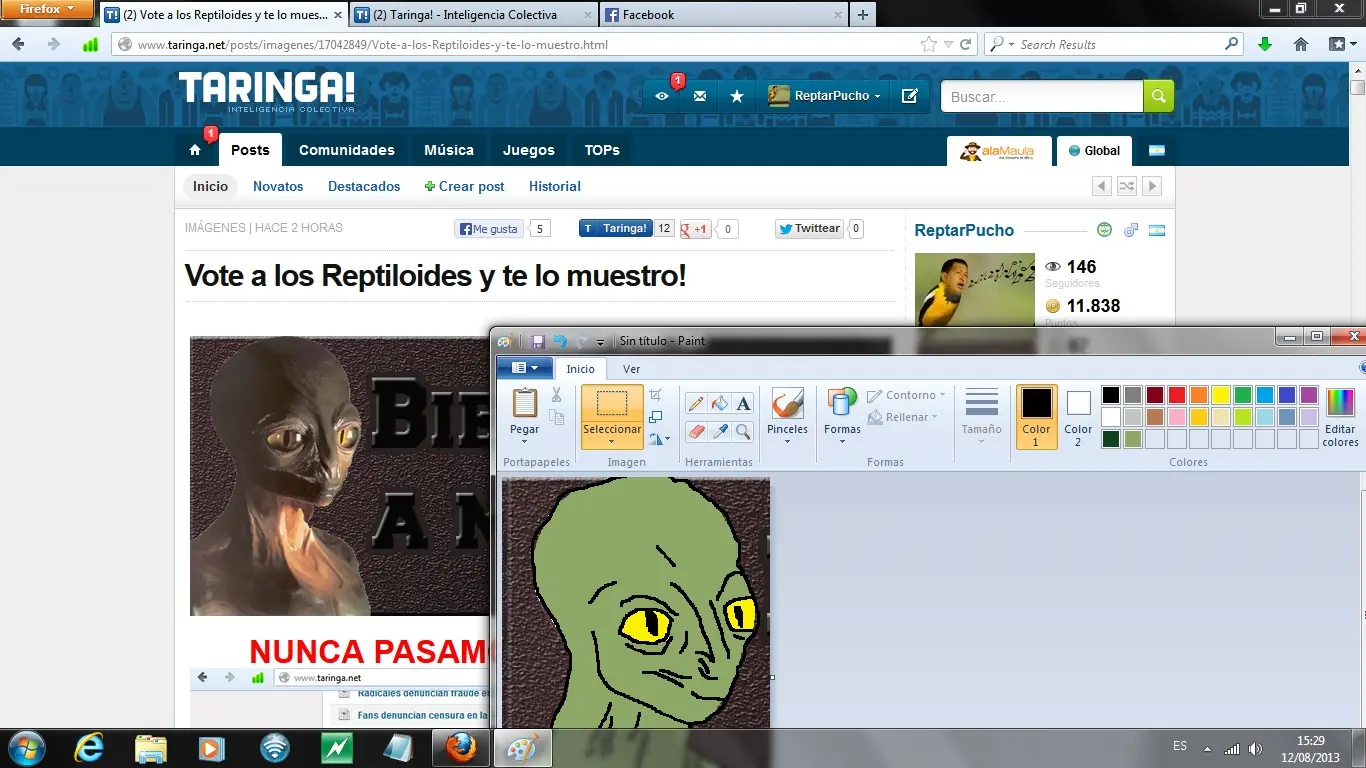This screenshot has width=1366, height=768.
Task: Open the Firefox application menu
Action: pyautogui.click(x=47, y=10)
